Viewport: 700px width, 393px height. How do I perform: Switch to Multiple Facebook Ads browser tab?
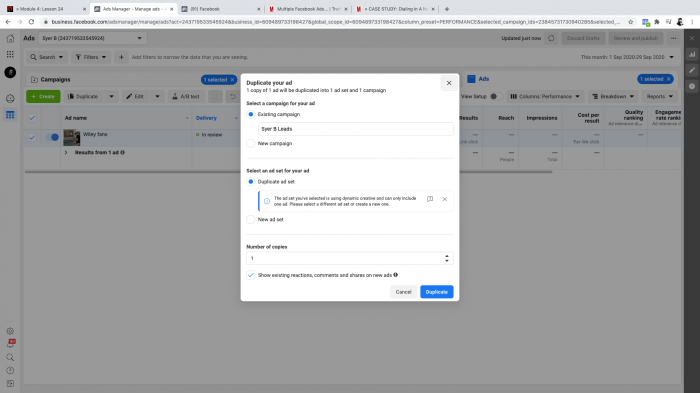click(308, 9)
